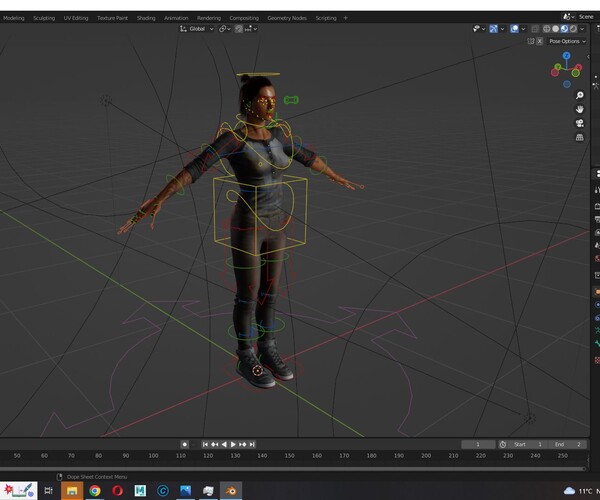Screen dimensions: 600x500
Task: Toggle X-Ray display mode
Action: pos(535,29)
